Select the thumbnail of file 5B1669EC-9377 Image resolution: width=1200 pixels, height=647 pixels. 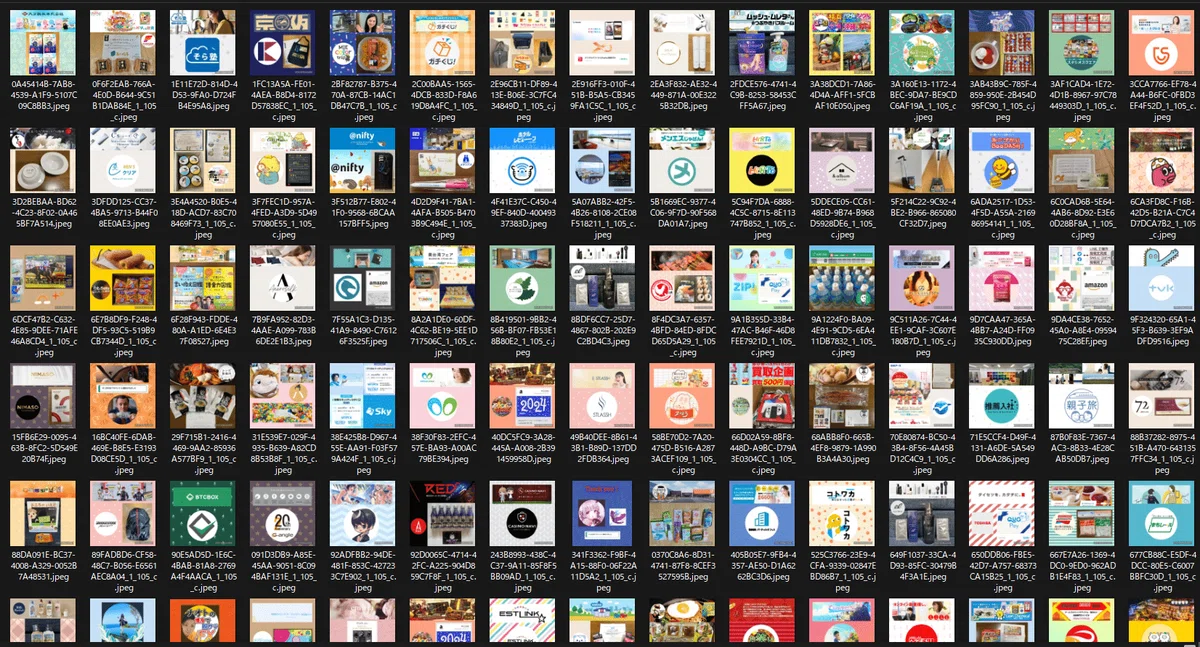click(x=683, y=160)
